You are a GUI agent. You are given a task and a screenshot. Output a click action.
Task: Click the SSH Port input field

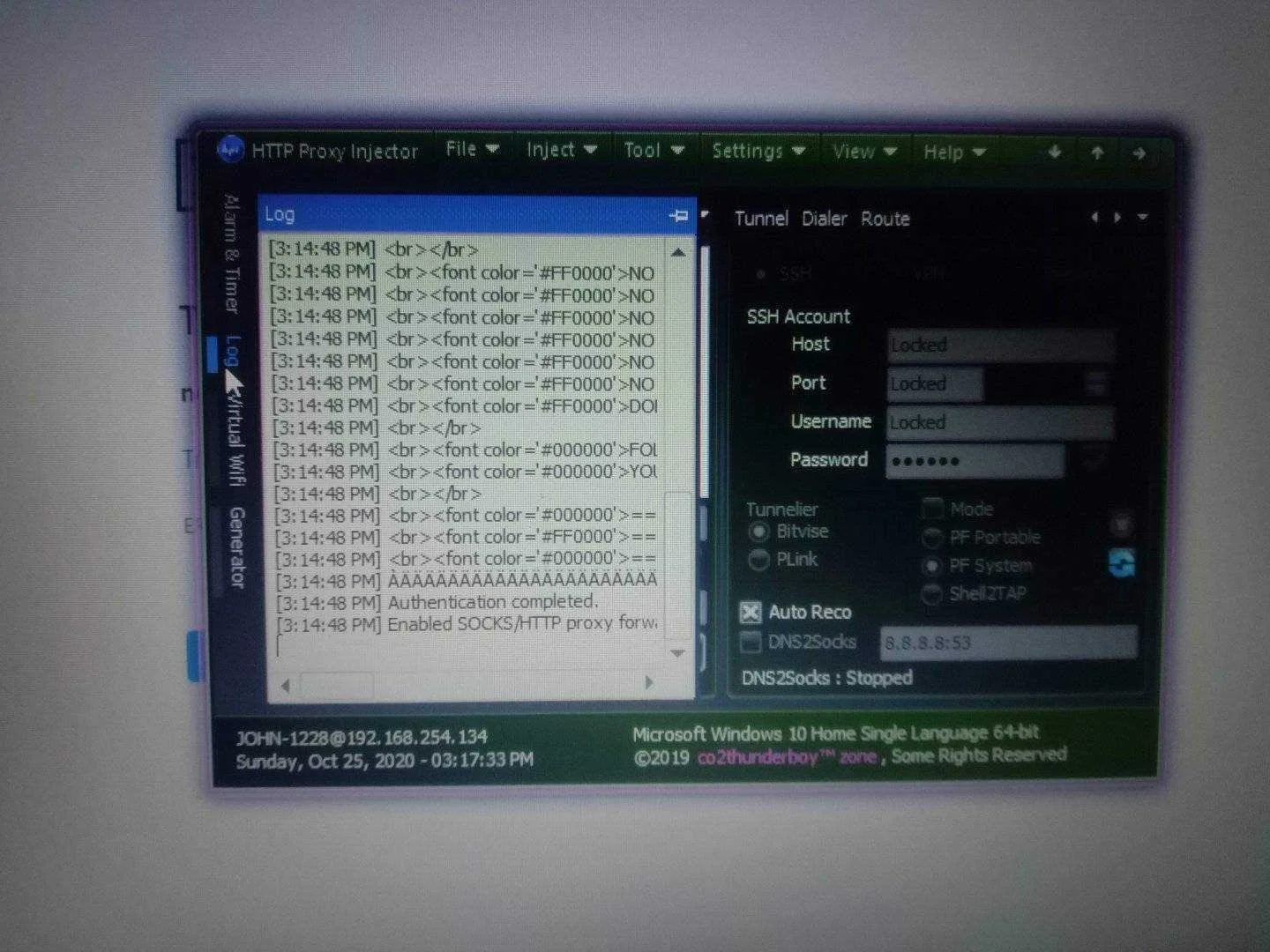click(x=935, y=383)
